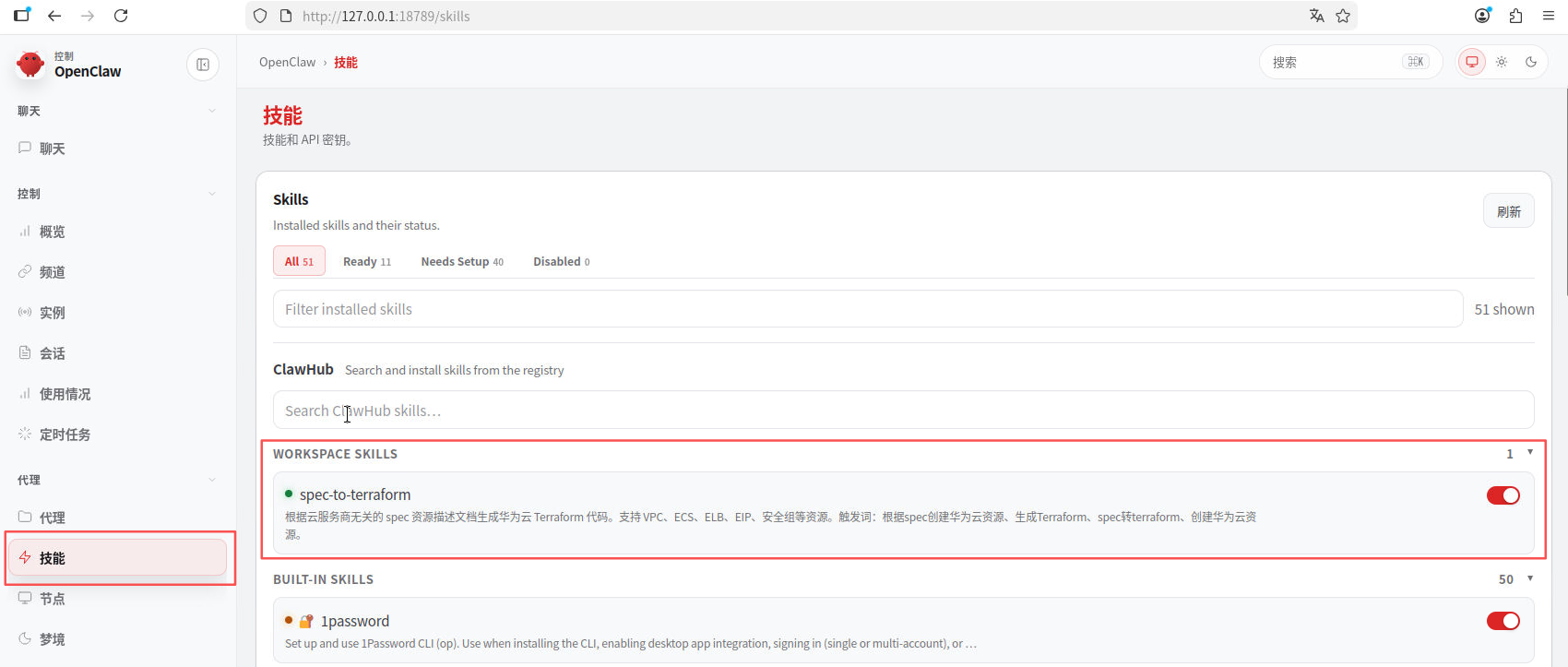The height and width of the screenshot is (667, 1568).
Task: Open 实例 instances in sidebar
Action: click(116, 313)
